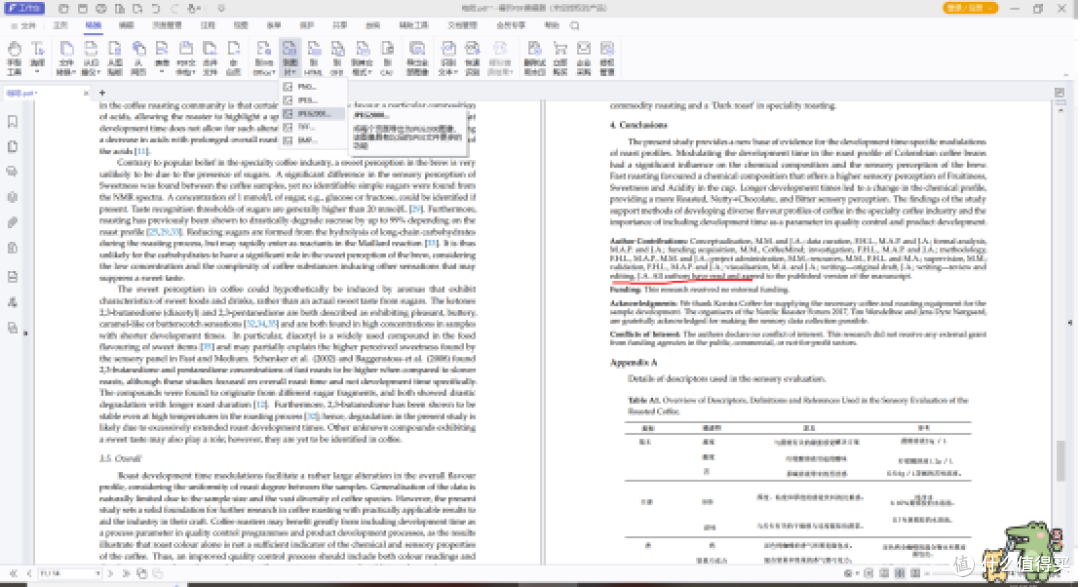Image resolution: width=1080 pixels, height=587 pixels.
Task: Open enterprise purchase mail icon
Action: click(x=583, y=57)
